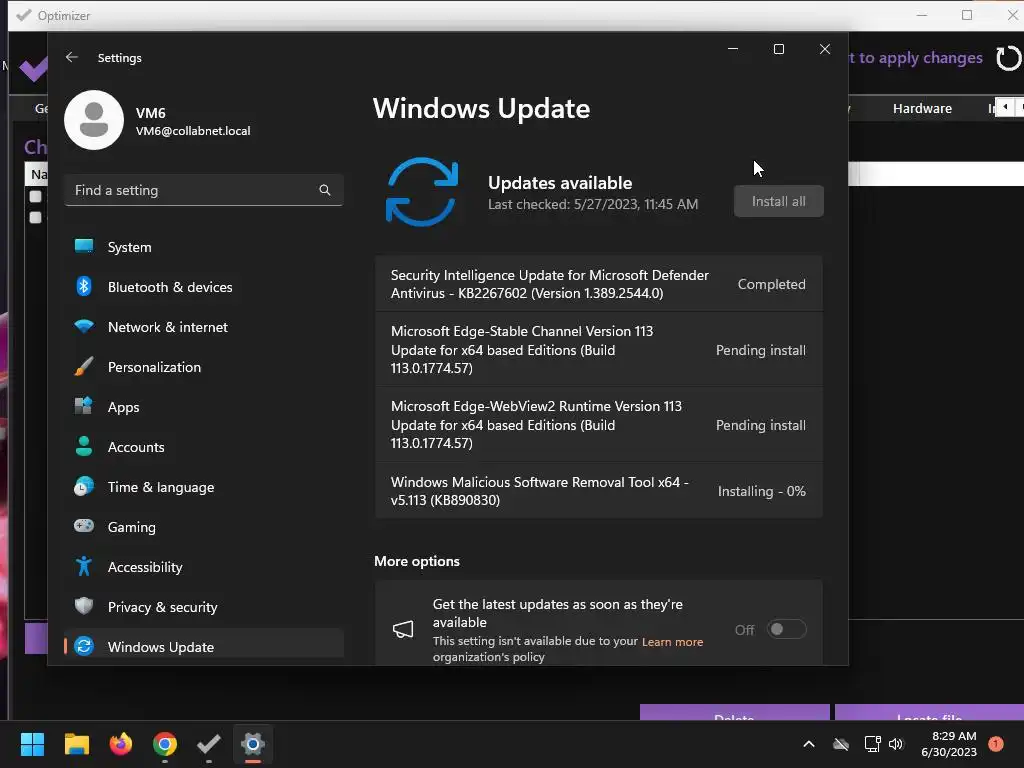Screen dimensions: 1024x768
Task: Select the Security Intelligence Update row
Action: click(598, 284)
